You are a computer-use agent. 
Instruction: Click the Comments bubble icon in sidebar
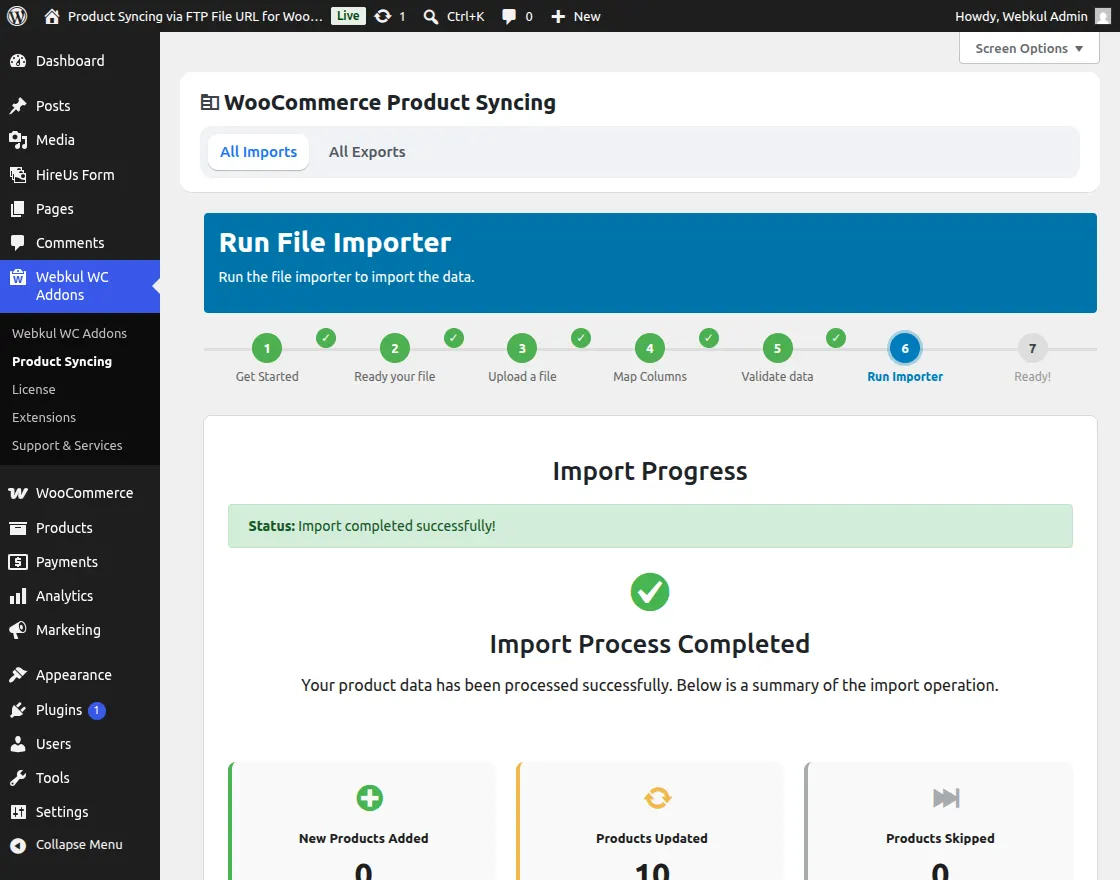coord(18,243)
